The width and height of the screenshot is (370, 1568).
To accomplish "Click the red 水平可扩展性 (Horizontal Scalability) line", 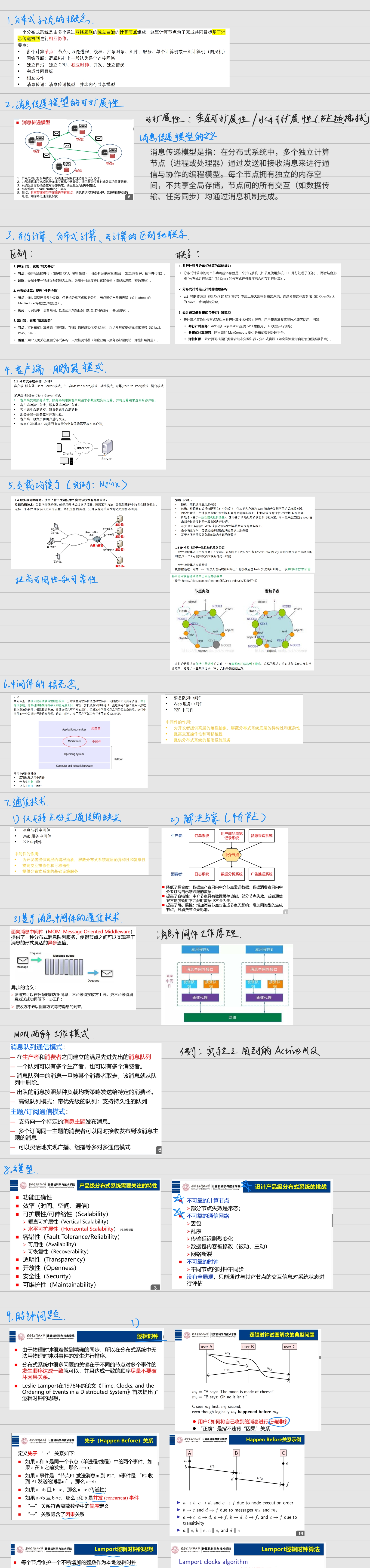I will point(72,1229).
